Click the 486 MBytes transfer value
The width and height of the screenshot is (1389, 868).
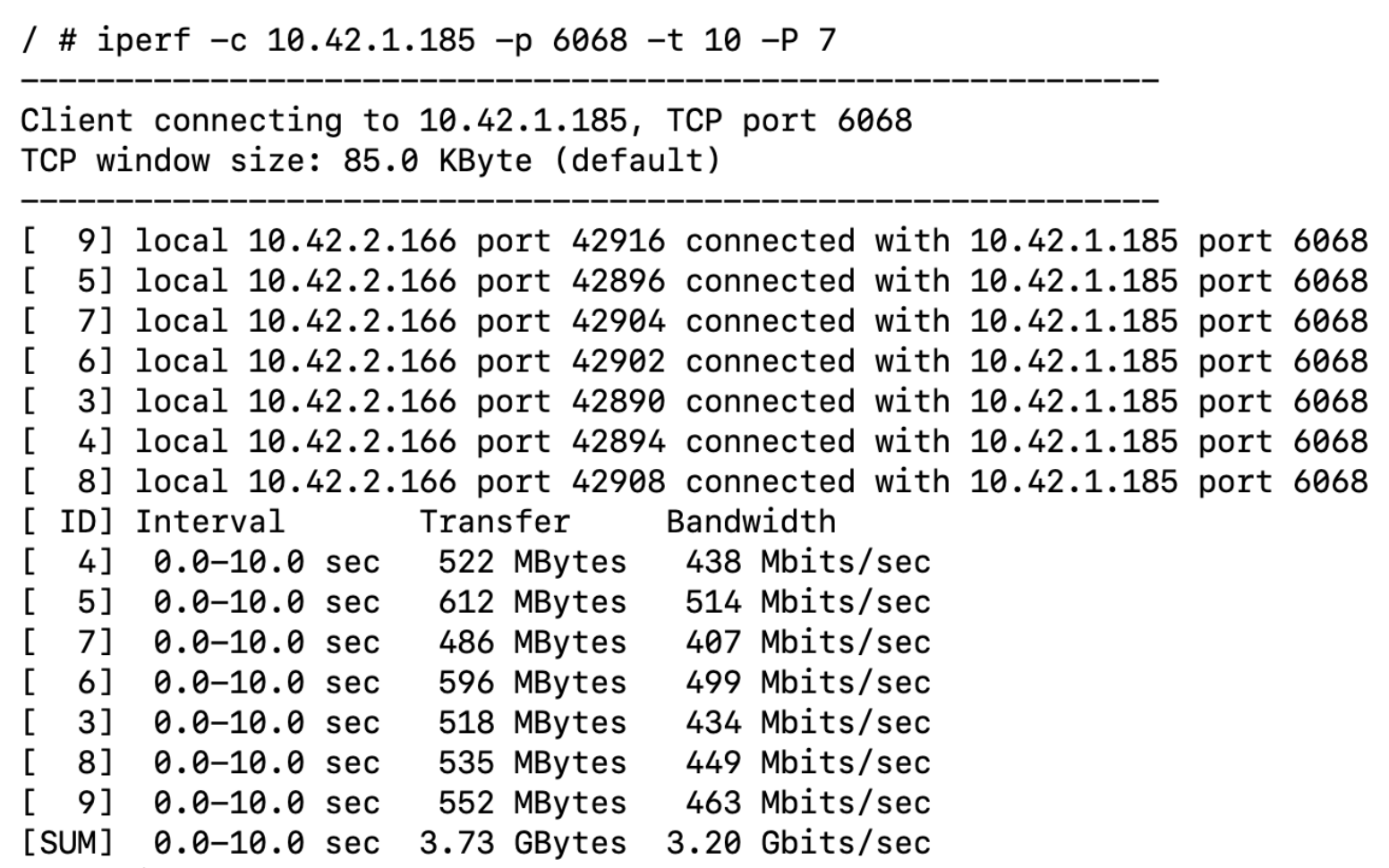pyautogui.click(x=532, y=642)
